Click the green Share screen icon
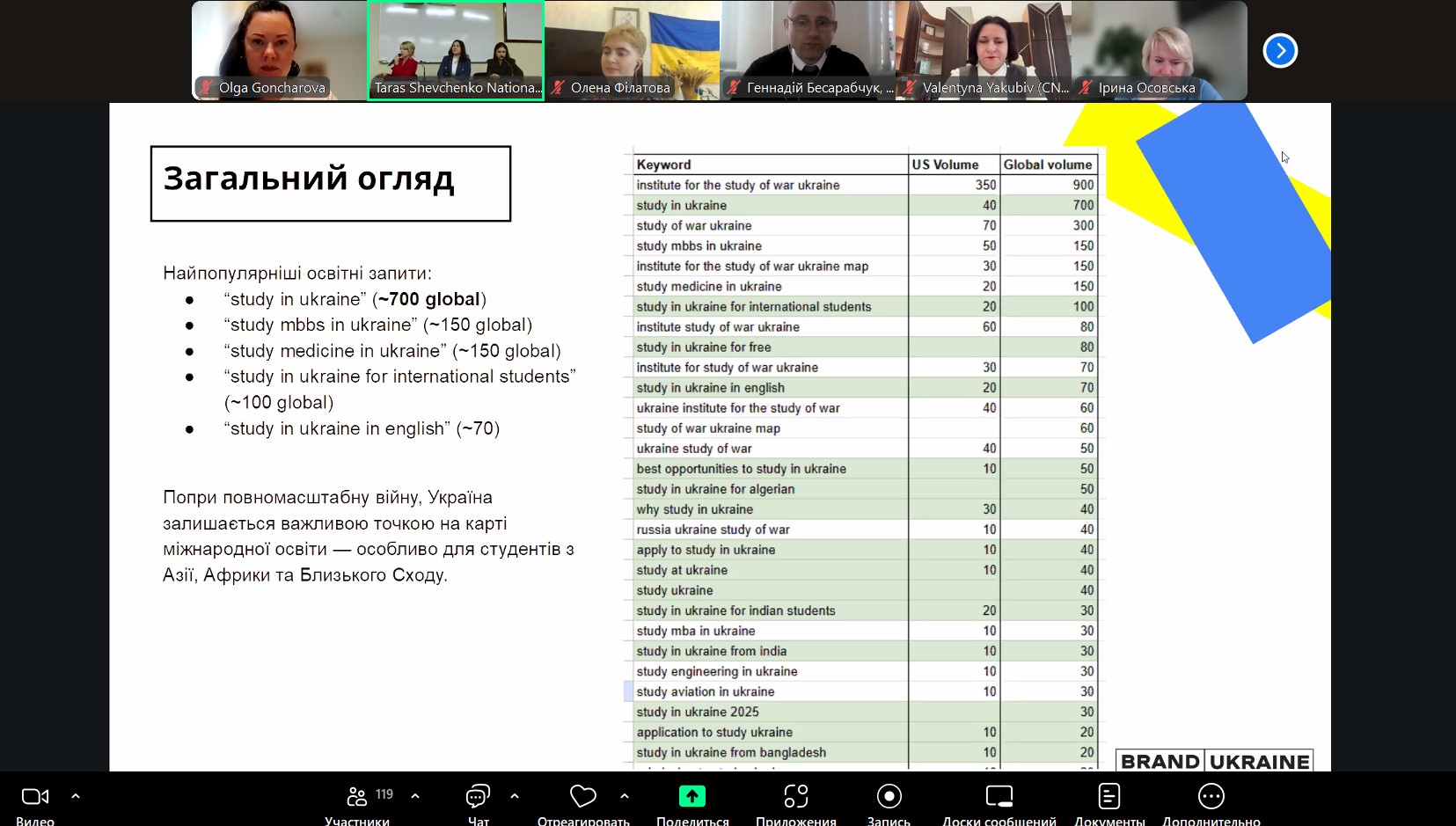This screenshot has height=826, width=1456. tap(692, 797)
